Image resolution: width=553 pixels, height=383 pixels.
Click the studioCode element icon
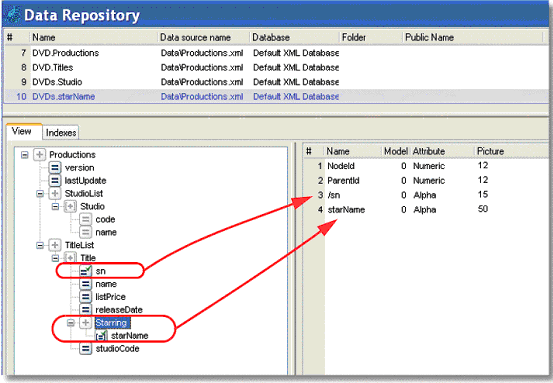point(85,349)
